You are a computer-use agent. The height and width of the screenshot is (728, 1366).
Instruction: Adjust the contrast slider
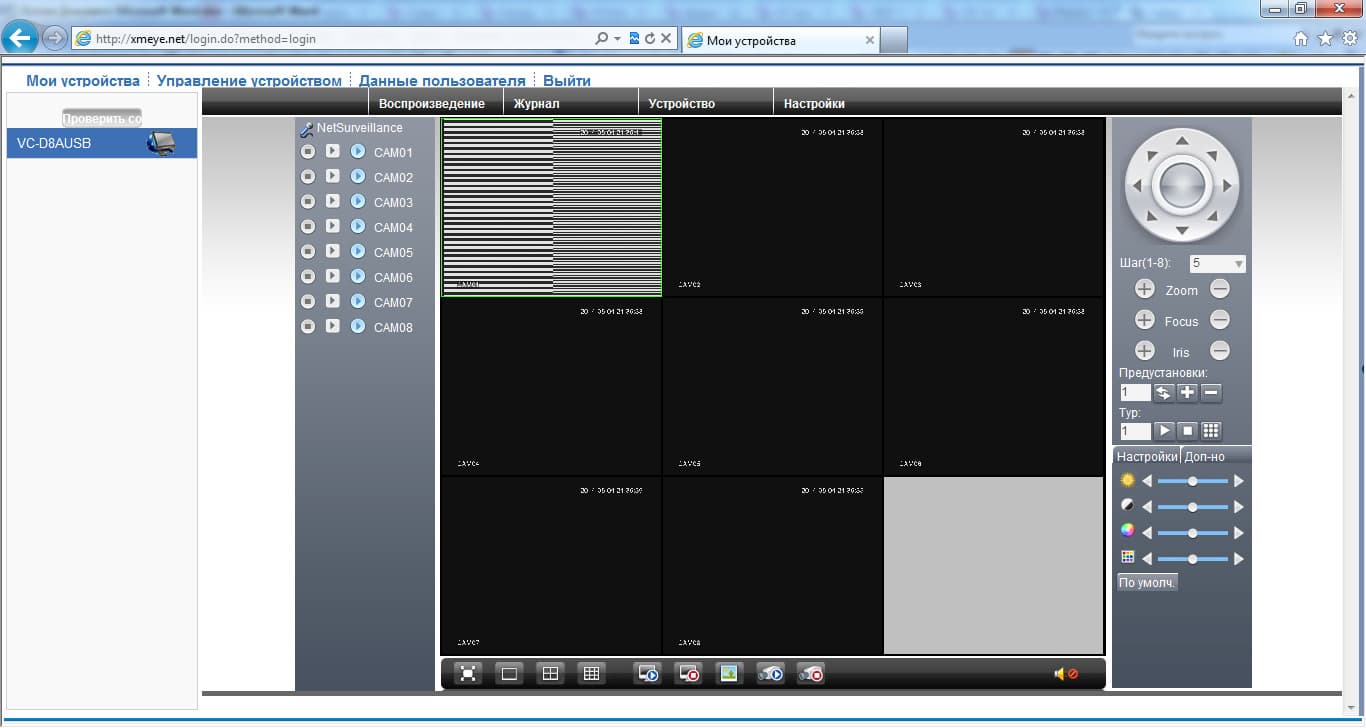[x=1192, y=507]
